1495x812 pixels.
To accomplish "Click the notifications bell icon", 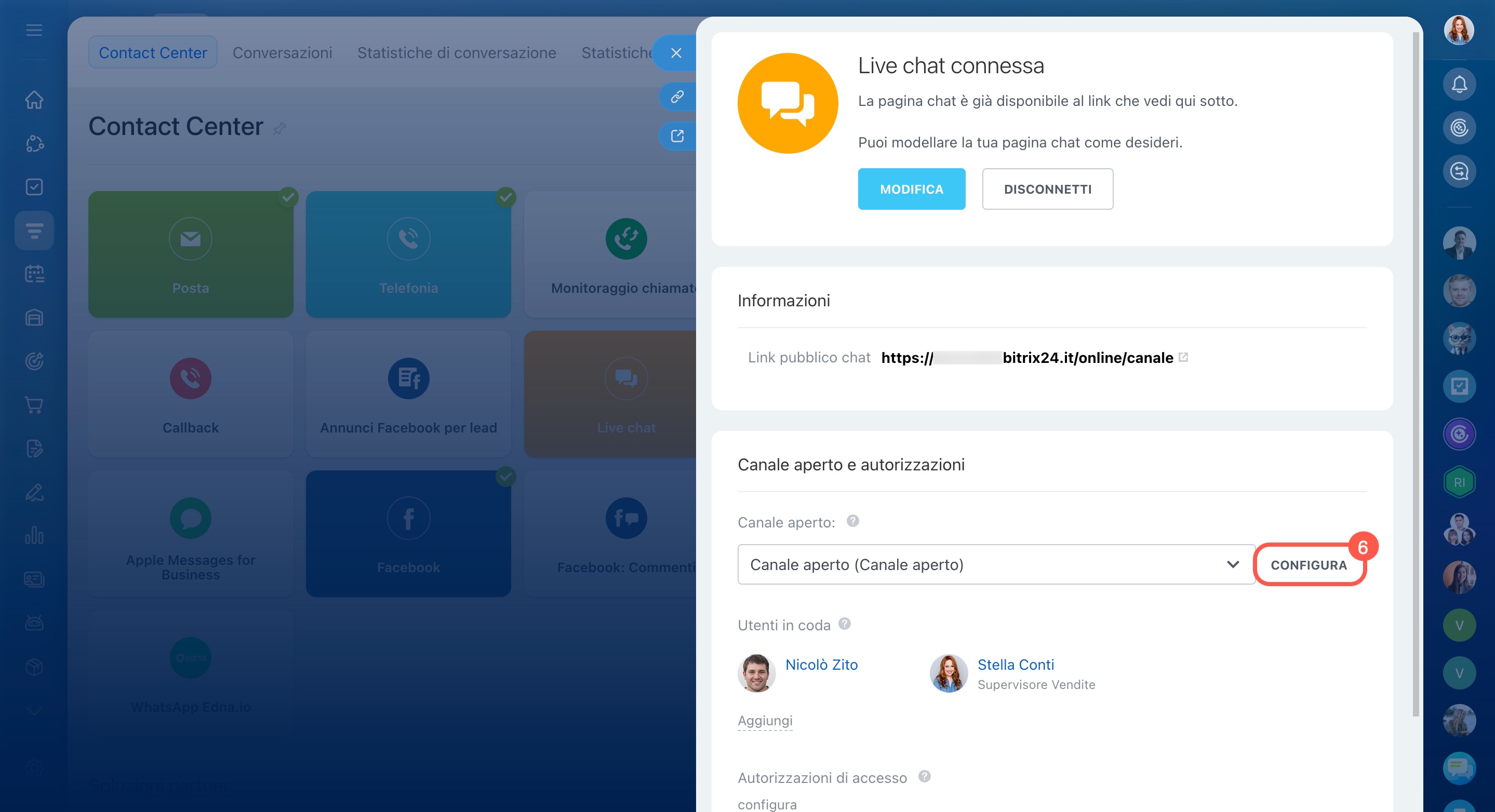I will (1459, 85).
